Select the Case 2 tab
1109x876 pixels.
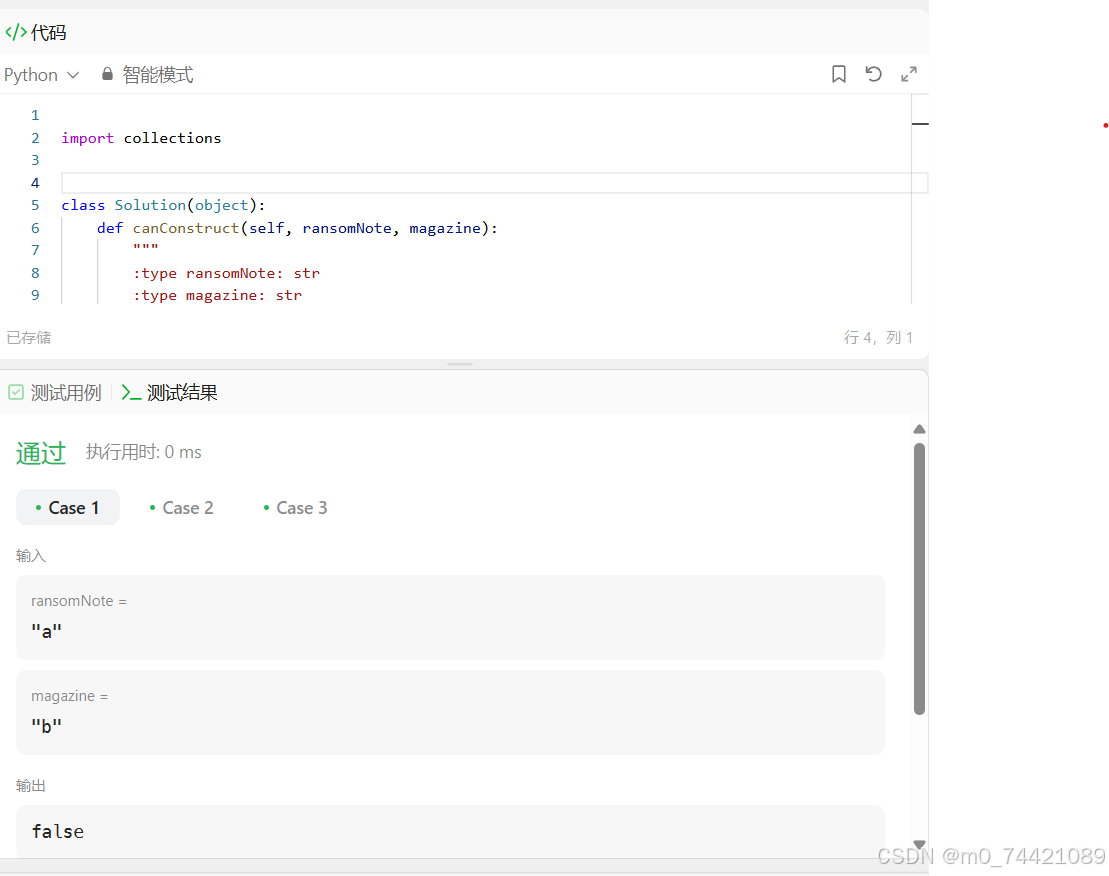[181, 508]
